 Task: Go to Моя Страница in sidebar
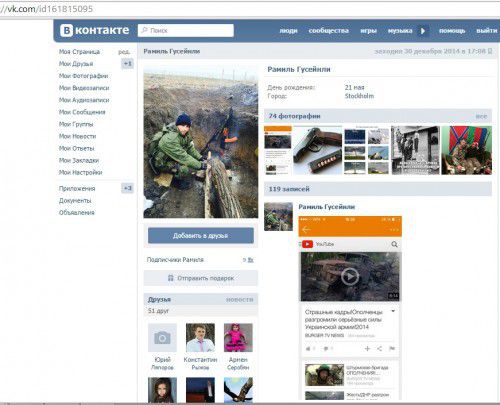click(79, 52)
